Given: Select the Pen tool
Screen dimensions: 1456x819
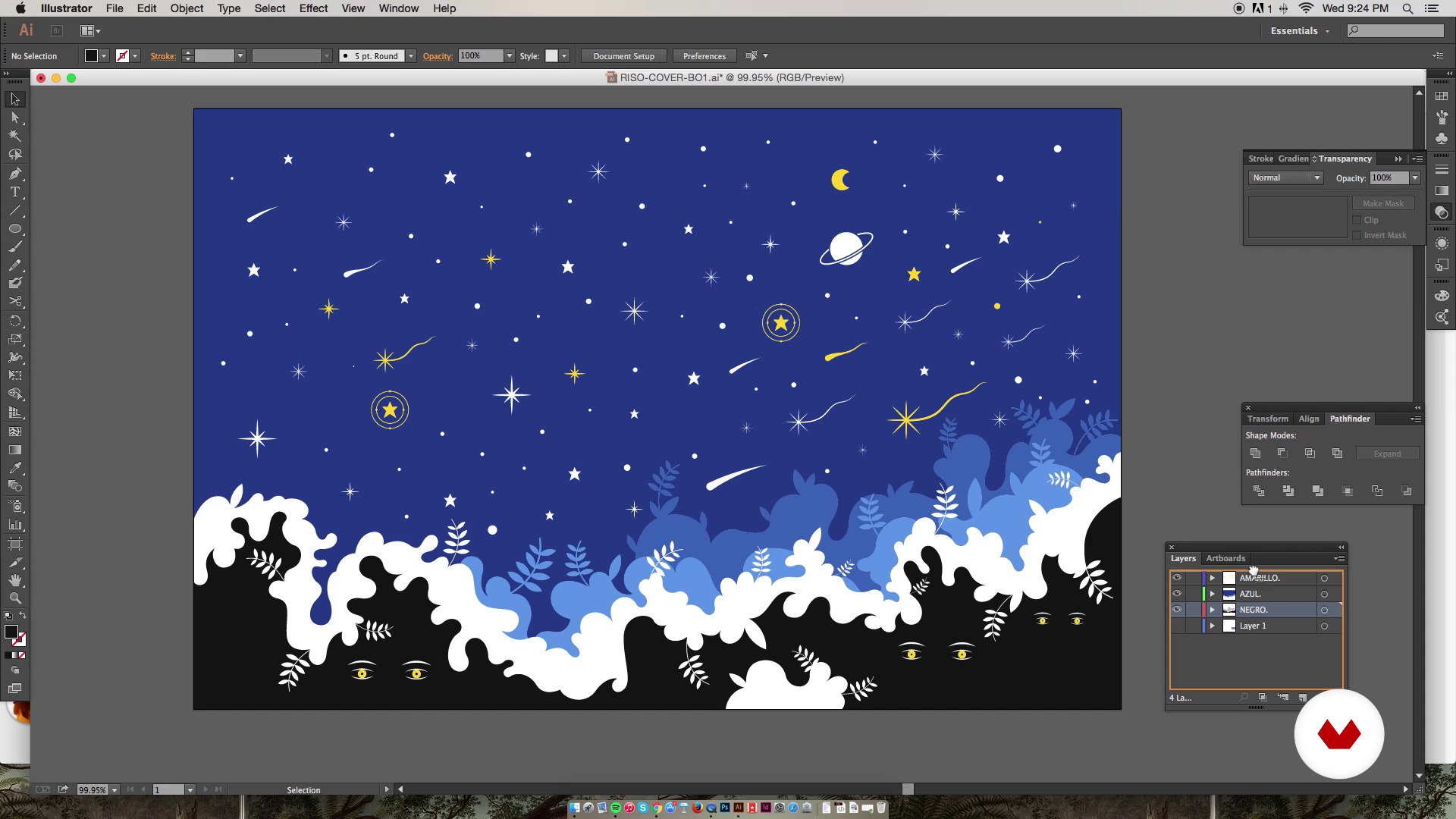Looking at the screenshot, I should point(15,174).
